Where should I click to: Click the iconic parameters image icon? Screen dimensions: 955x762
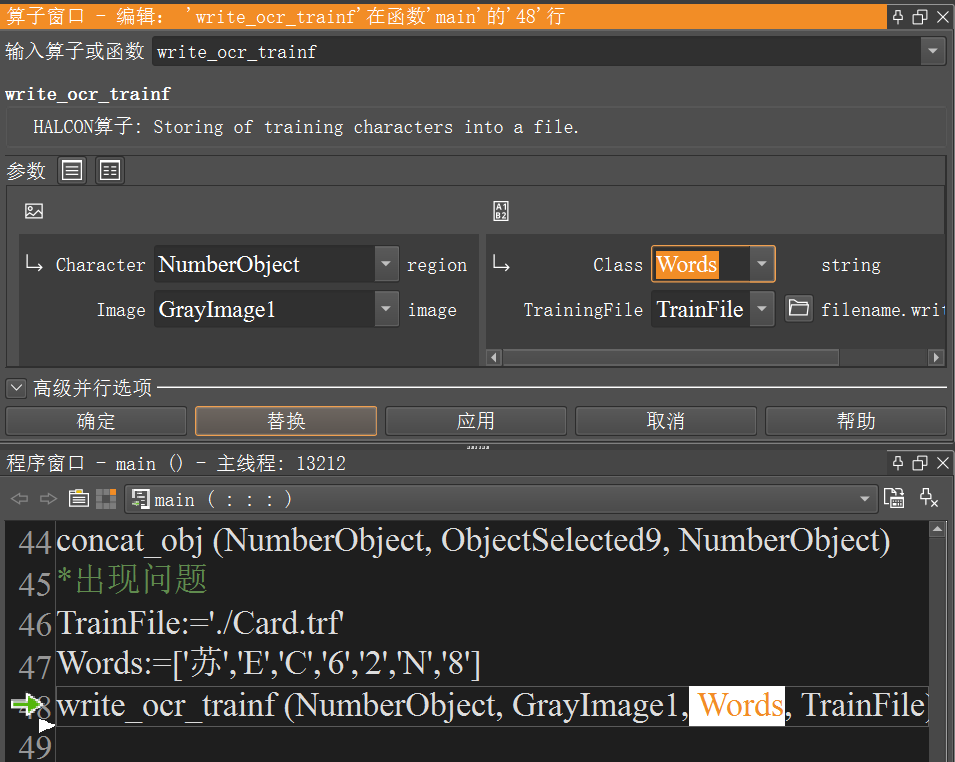pos(34,211)
